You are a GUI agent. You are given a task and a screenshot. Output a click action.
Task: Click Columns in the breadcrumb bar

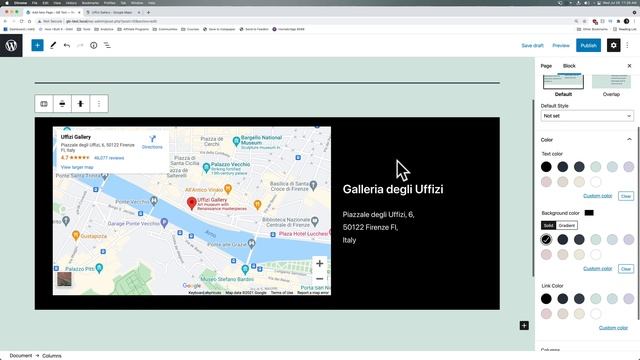52,356
